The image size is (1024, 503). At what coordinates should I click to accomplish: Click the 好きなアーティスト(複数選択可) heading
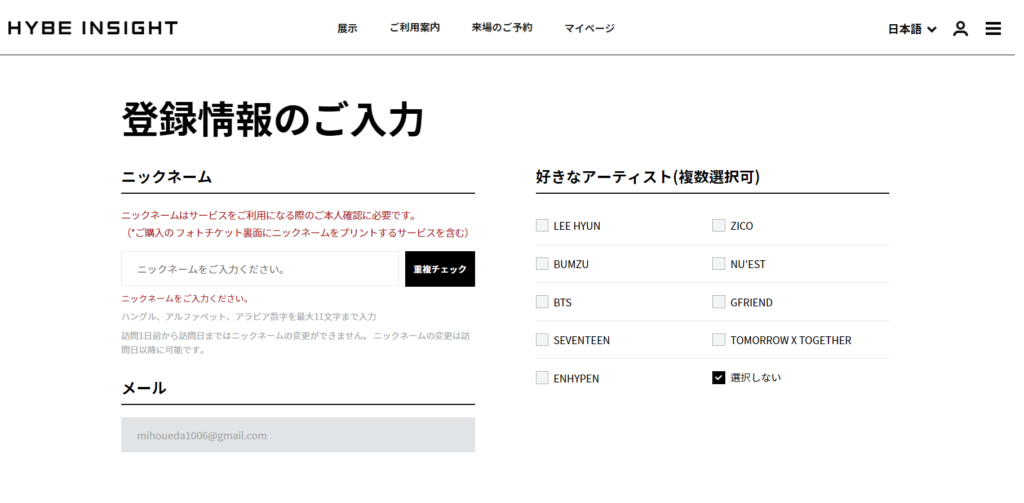[647, 177]
